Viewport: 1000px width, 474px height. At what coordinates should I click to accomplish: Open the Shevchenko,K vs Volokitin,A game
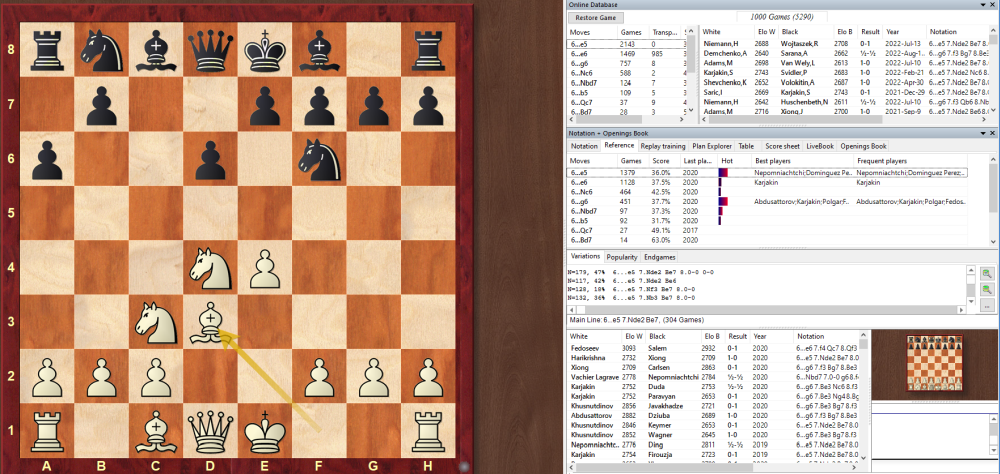coord(846,82)
